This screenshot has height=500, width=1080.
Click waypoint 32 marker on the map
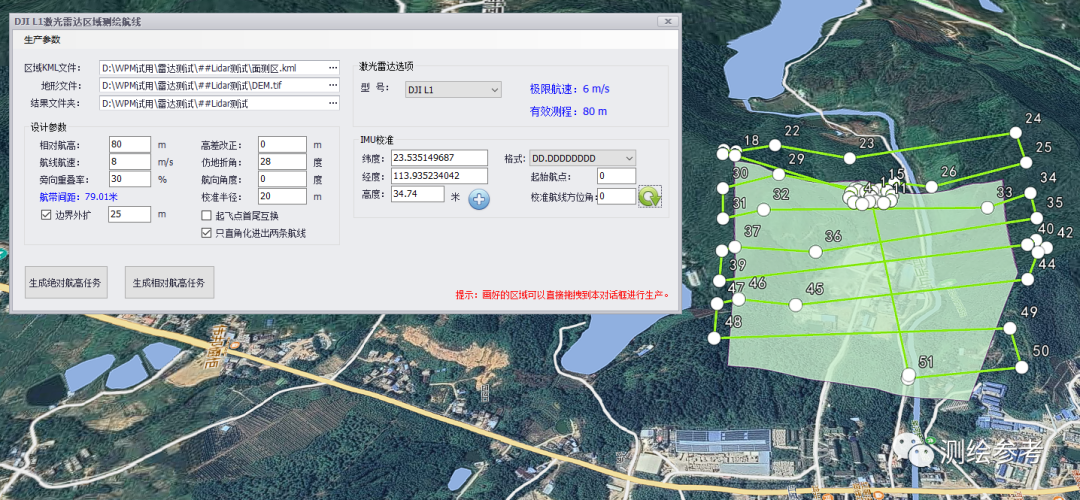764,209
